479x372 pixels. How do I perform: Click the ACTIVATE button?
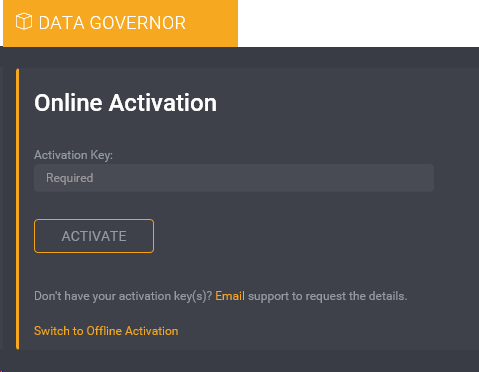tap(94, 236)
